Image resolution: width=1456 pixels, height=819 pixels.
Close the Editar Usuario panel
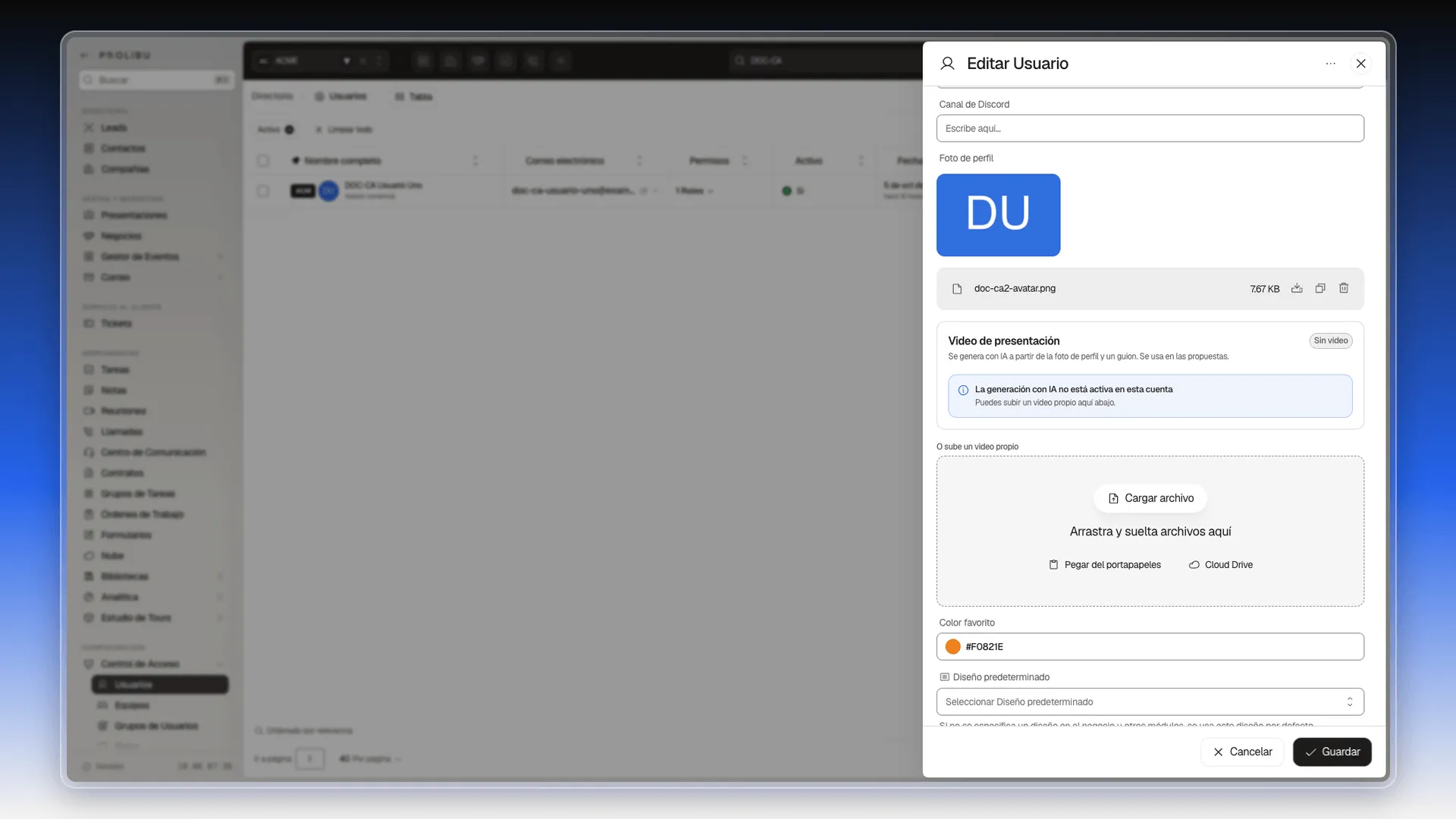(x=1361, y=64)
